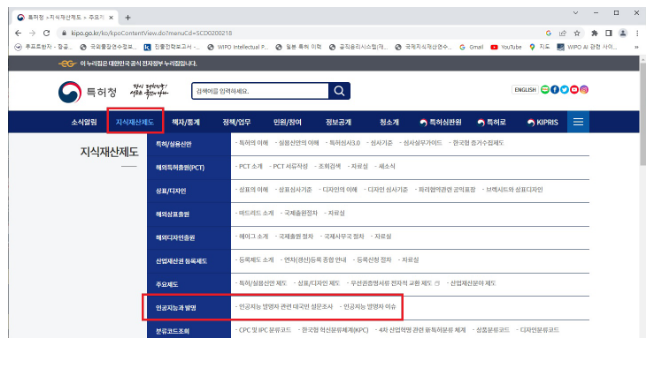Open 인공지능 발명자 이슈 link
The height and width of the screenshot is (374, 654).
[x=370, y=306]
